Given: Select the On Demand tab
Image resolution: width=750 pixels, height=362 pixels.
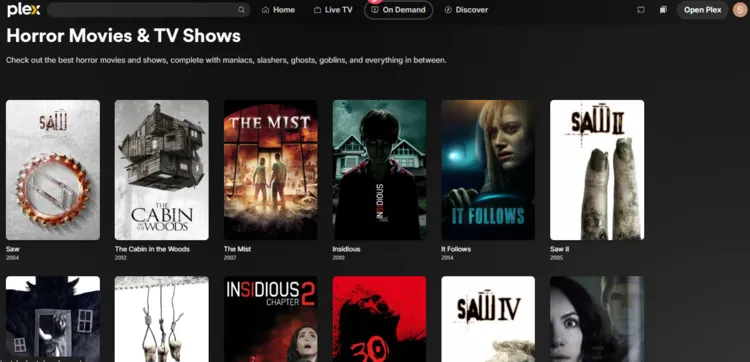Looking at the screenshot, I should click(x=398, y=10).
